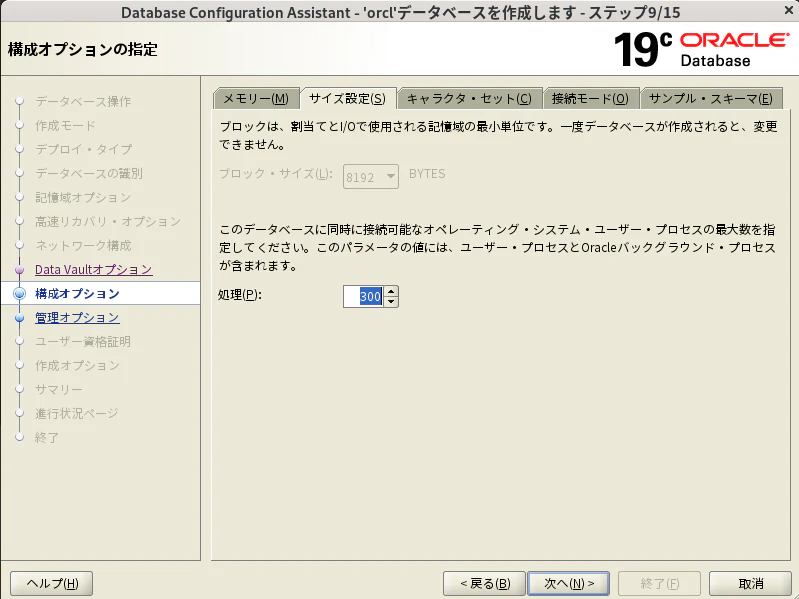The height and width of the screenshot is (599, 799).
Task: Click the BYTES unit label
Action: click(427, 174)
